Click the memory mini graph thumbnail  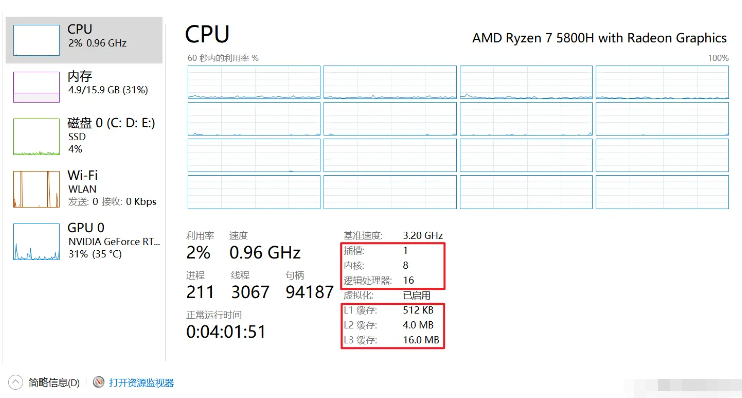[36, 87]
